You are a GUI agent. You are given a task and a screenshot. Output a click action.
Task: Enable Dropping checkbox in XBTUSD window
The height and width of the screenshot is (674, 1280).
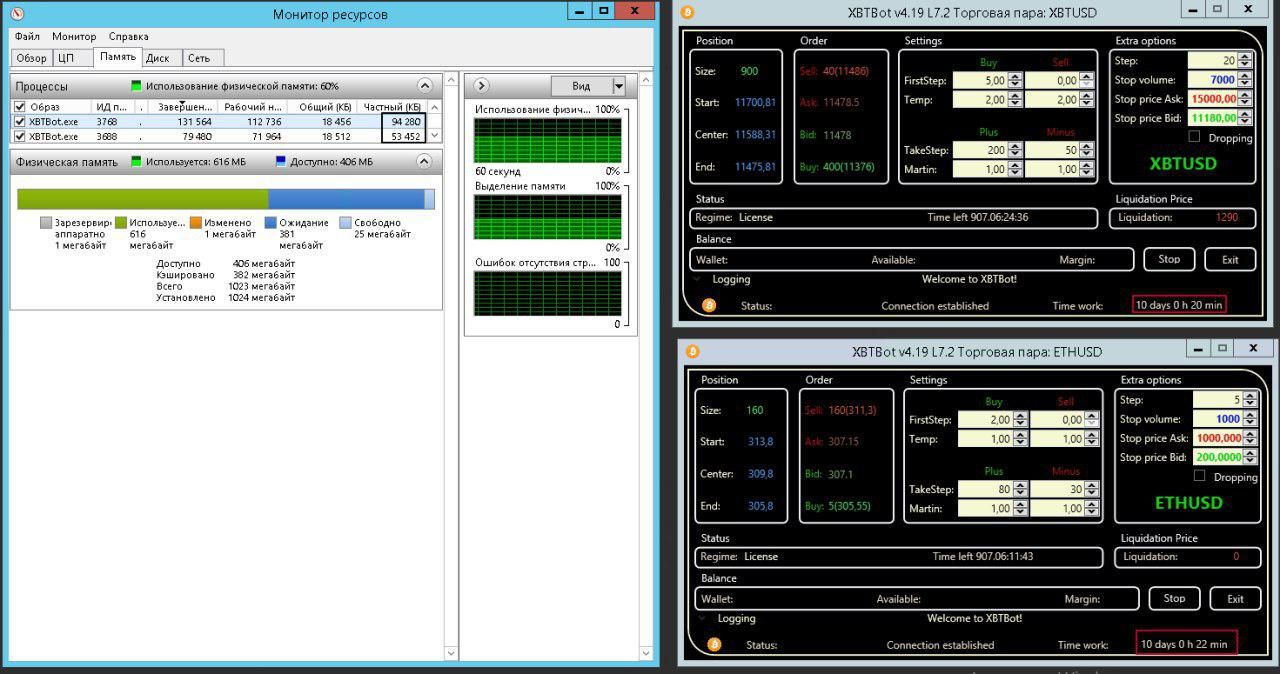(1194, 137)
